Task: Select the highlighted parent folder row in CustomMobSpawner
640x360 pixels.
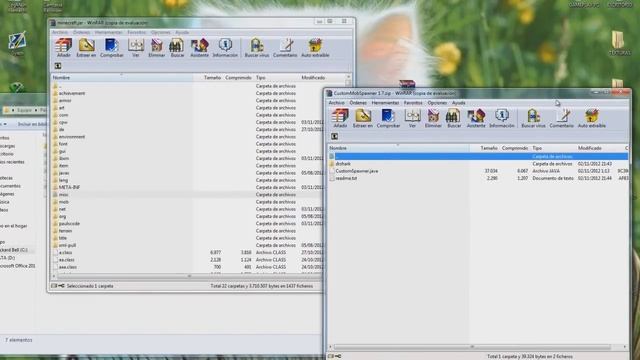Action: (x=478, y=156)
